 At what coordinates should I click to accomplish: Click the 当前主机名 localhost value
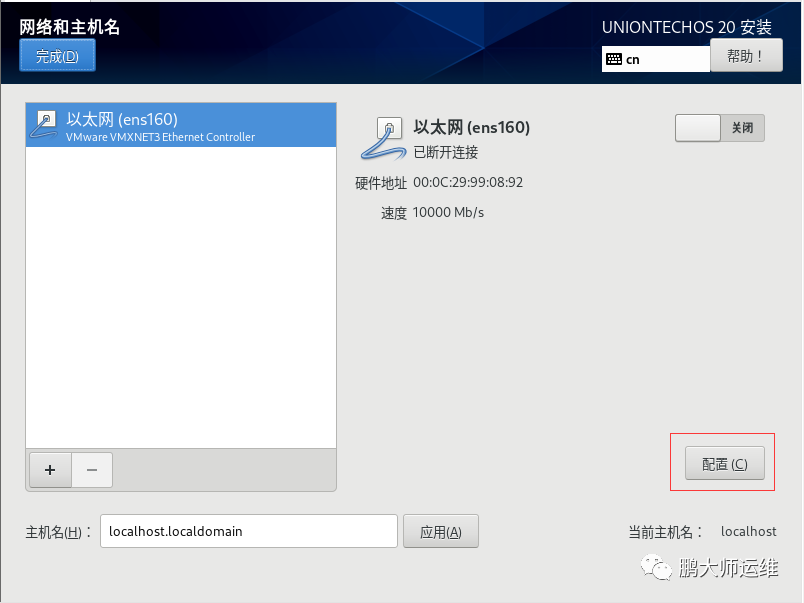[x=749, y=532]
